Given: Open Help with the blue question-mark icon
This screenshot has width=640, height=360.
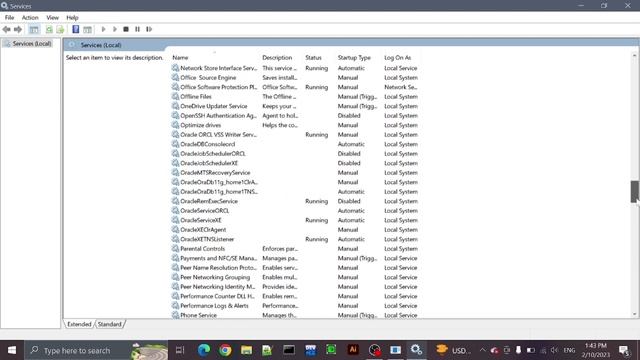Looking at the screenshot, I should click(x=76, y=29).
